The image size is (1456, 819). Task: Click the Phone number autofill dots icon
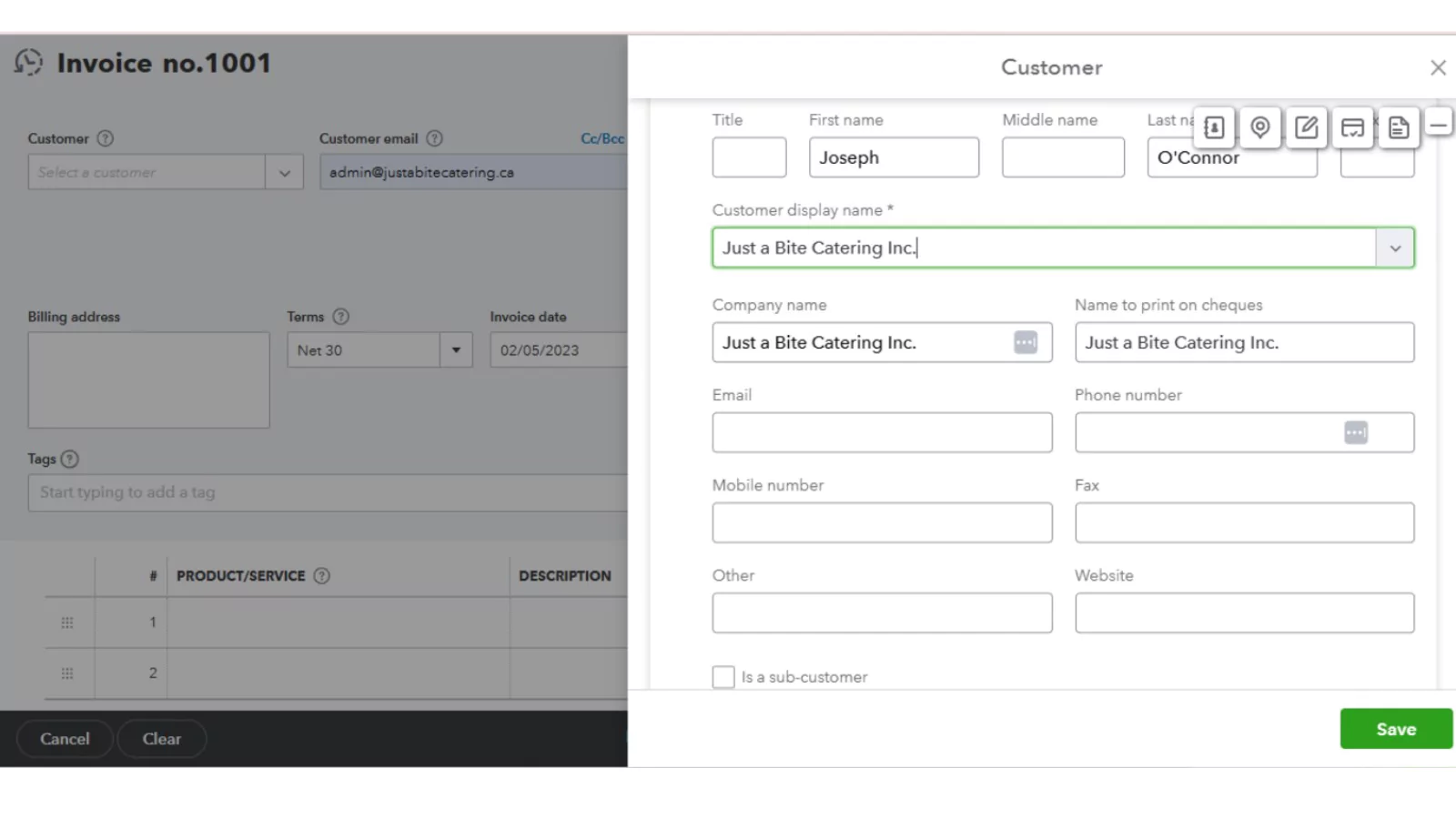pyautogui.click(x=1356, y=432)
